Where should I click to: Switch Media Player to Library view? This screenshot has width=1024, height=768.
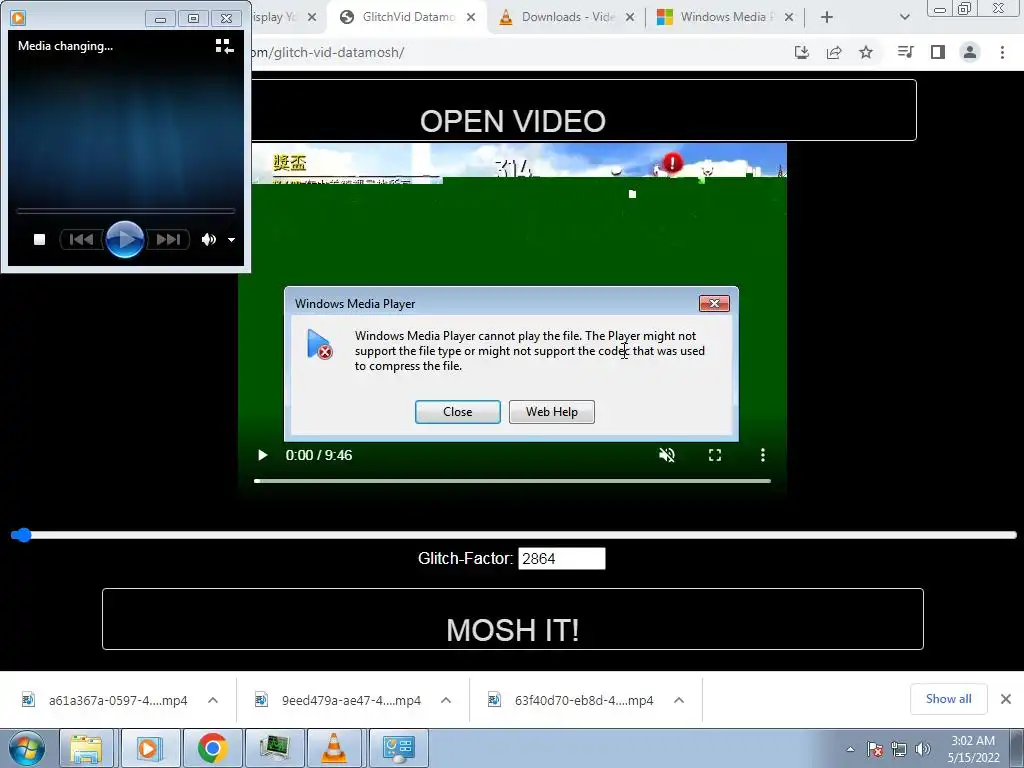224,46
